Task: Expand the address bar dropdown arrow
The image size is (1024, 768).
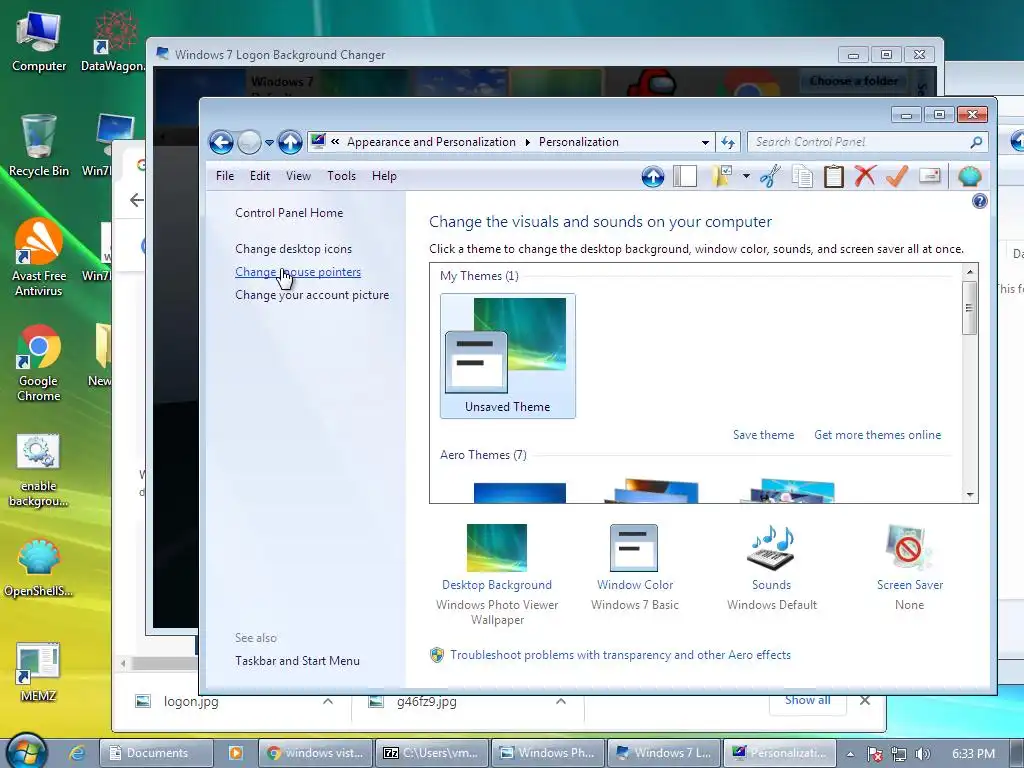Action: coord(705,142)
